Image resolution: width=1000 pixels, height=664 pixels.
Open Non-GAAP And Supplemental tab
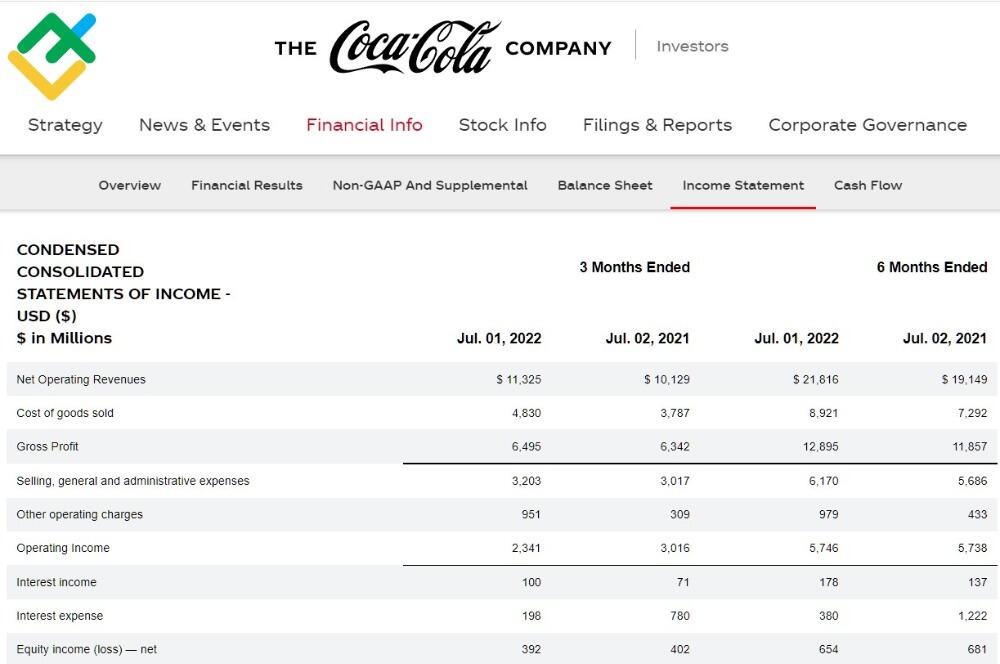click(x=430, y=185)
